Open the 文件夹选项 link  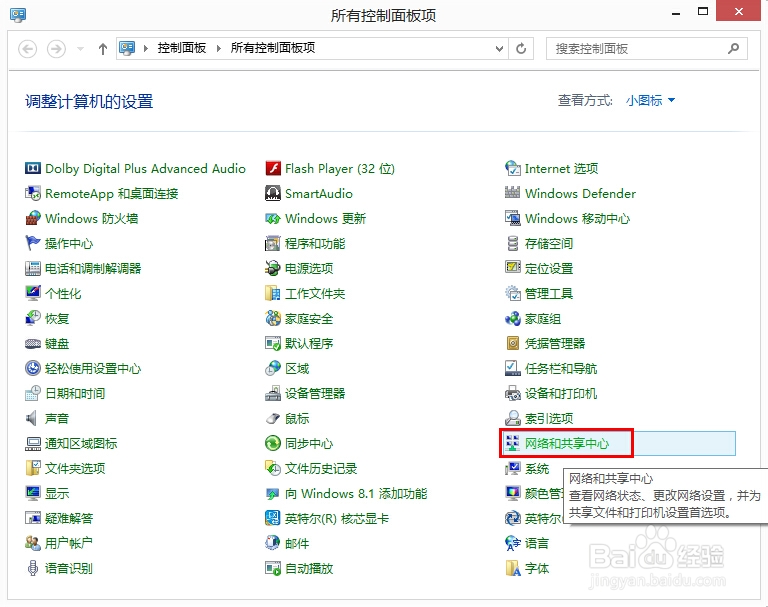point(75,468)
